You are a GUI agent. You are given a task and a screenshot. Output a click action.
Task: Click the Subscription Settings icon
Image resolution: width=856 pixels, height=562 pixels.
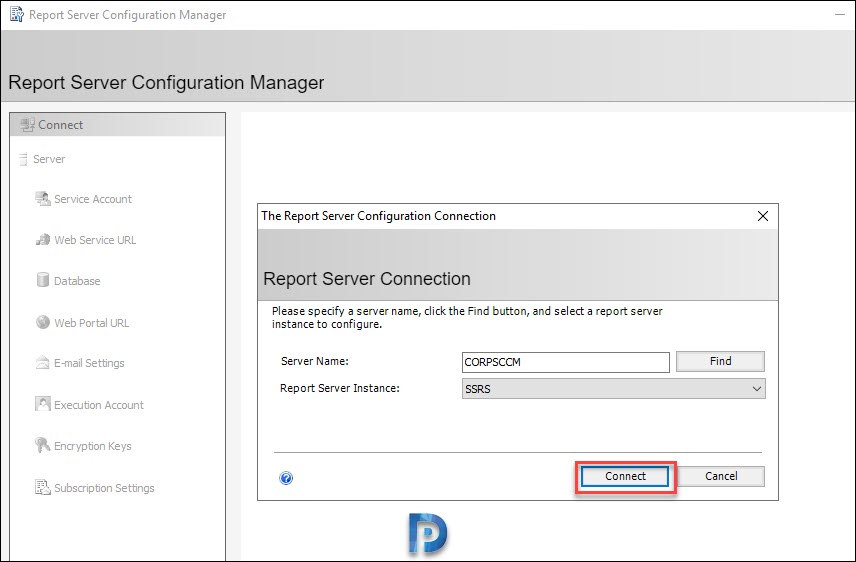point(43,487)
